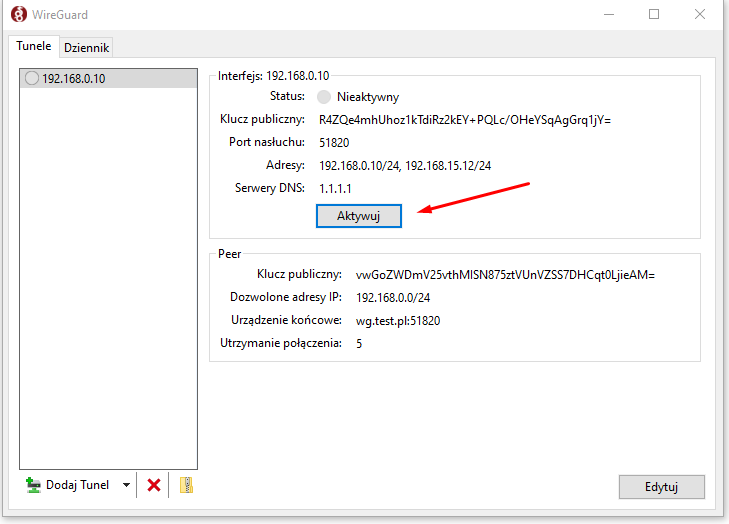The width and height of the screenshot is (729, 524).
Task: Click the Dodaj Tunel button
Action: coord(67,485)
